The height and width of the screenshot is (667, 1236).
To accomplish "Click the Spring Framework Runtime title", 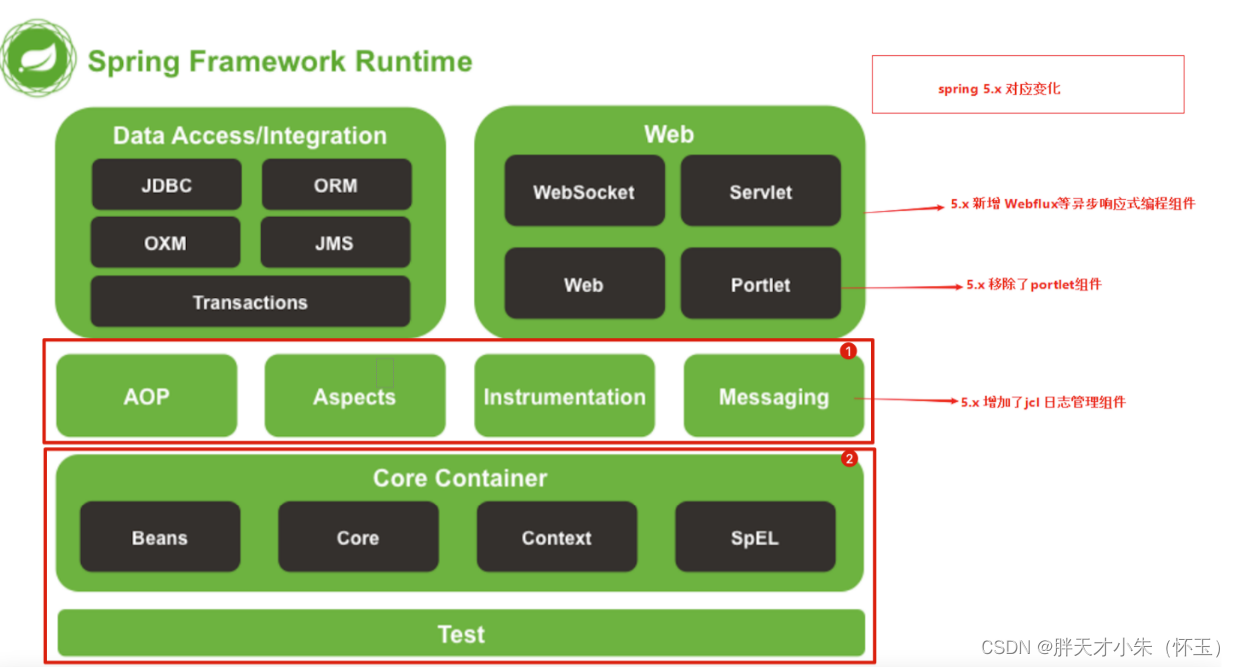I will coord(280,61).
